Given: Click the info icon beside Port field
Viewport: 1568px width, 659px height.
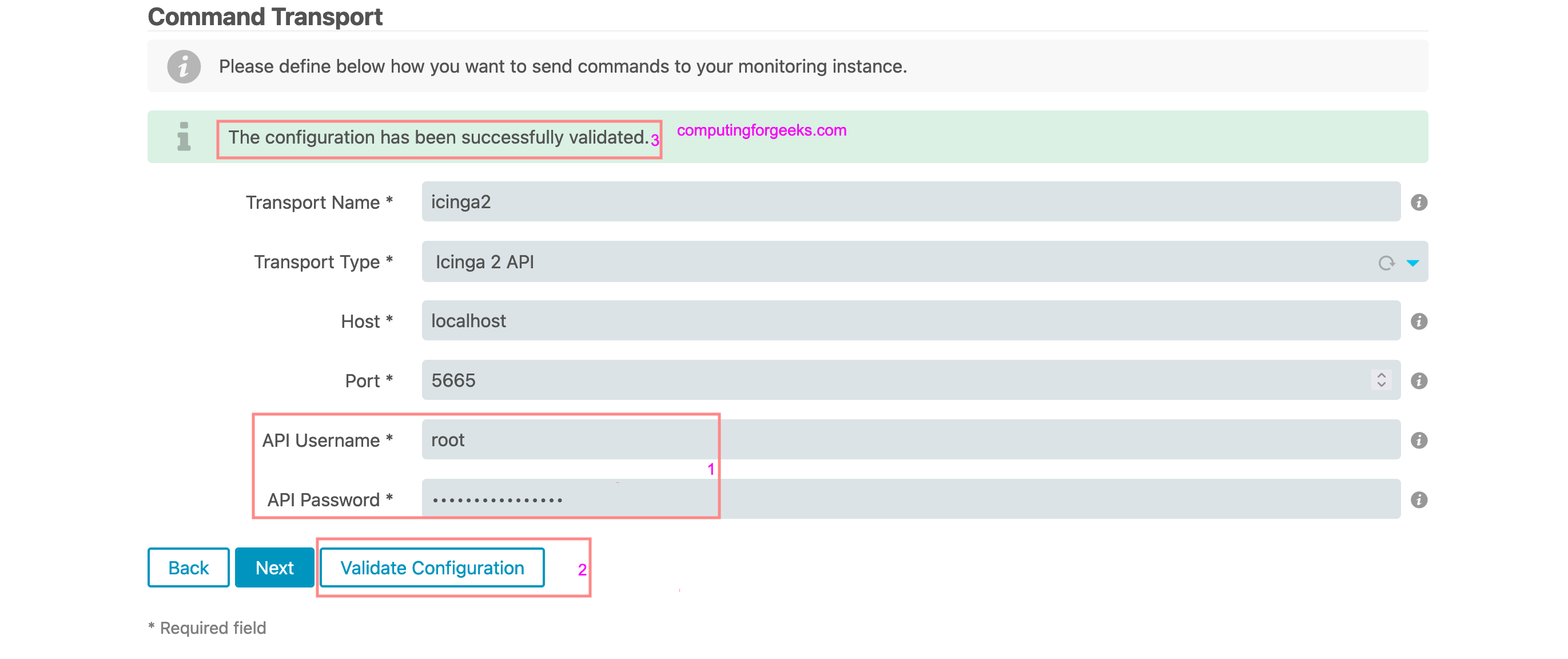Looking at the screenshot, I should pyautogui.click(x=1419, y=380).
